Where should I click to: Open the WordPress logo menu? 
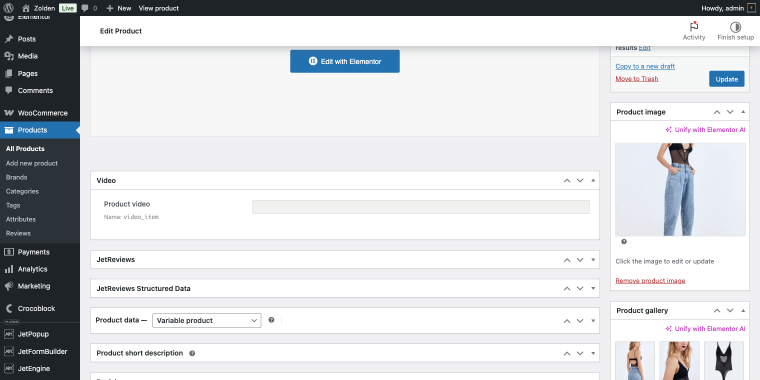(x=8, y=8)
